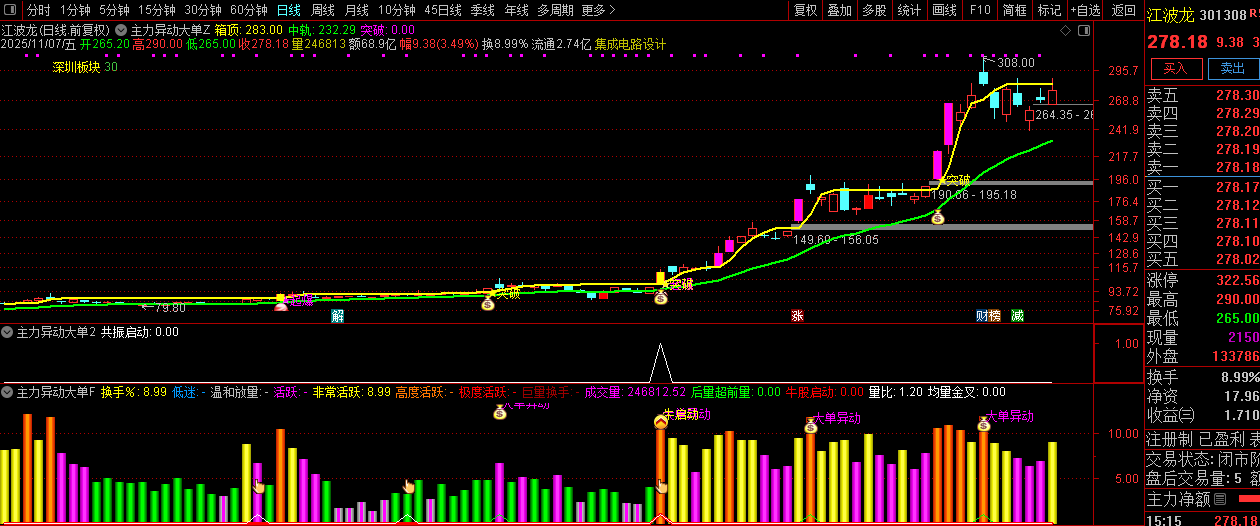1260x526 pixels.
Task: Click the blue 卖出 sell button
Action: [1232, 69]
